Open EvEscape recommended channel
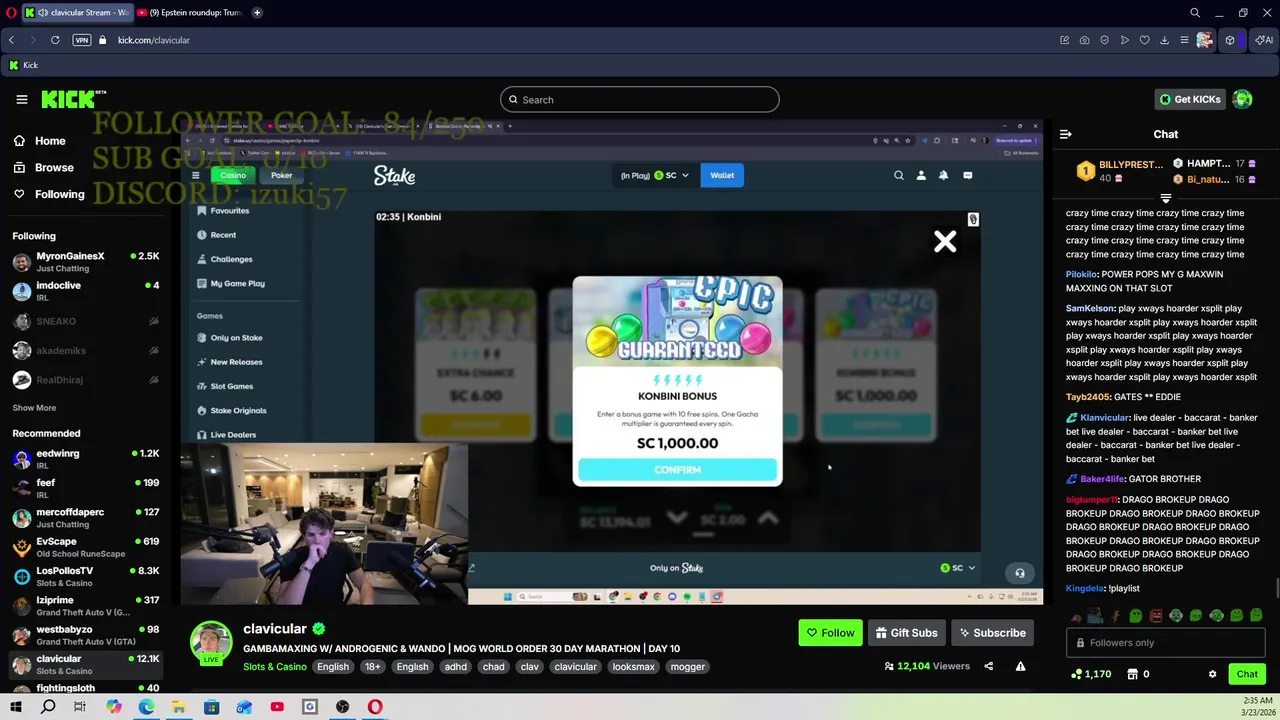Screen dimensions: 1280x720 pos(86,547)
